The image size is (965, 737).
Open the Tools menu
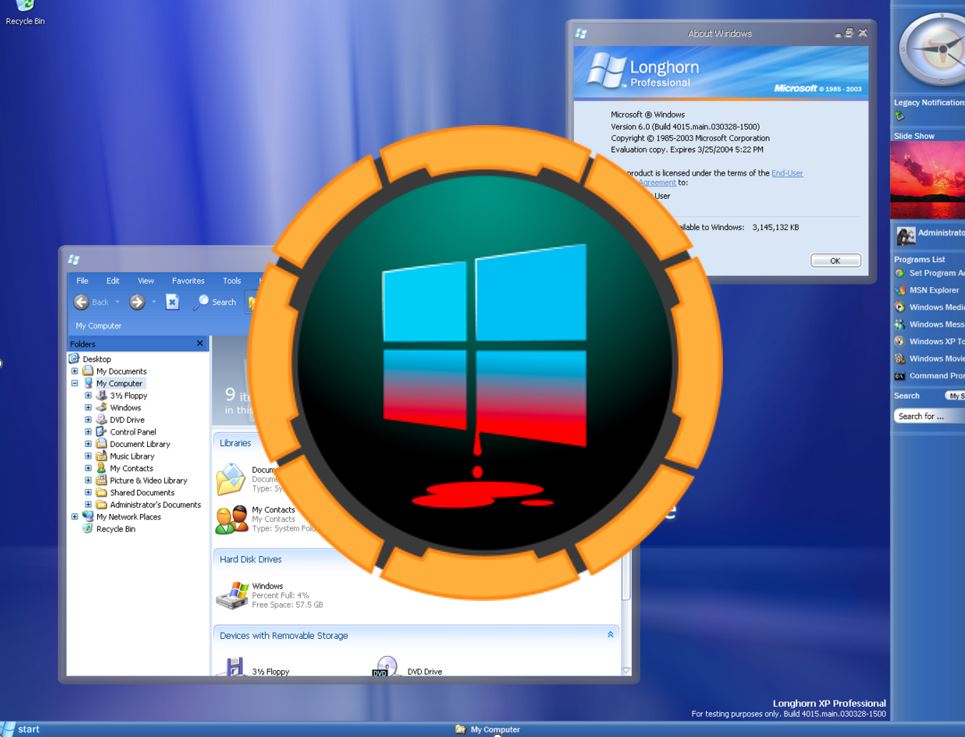click(x=232, y=281)
